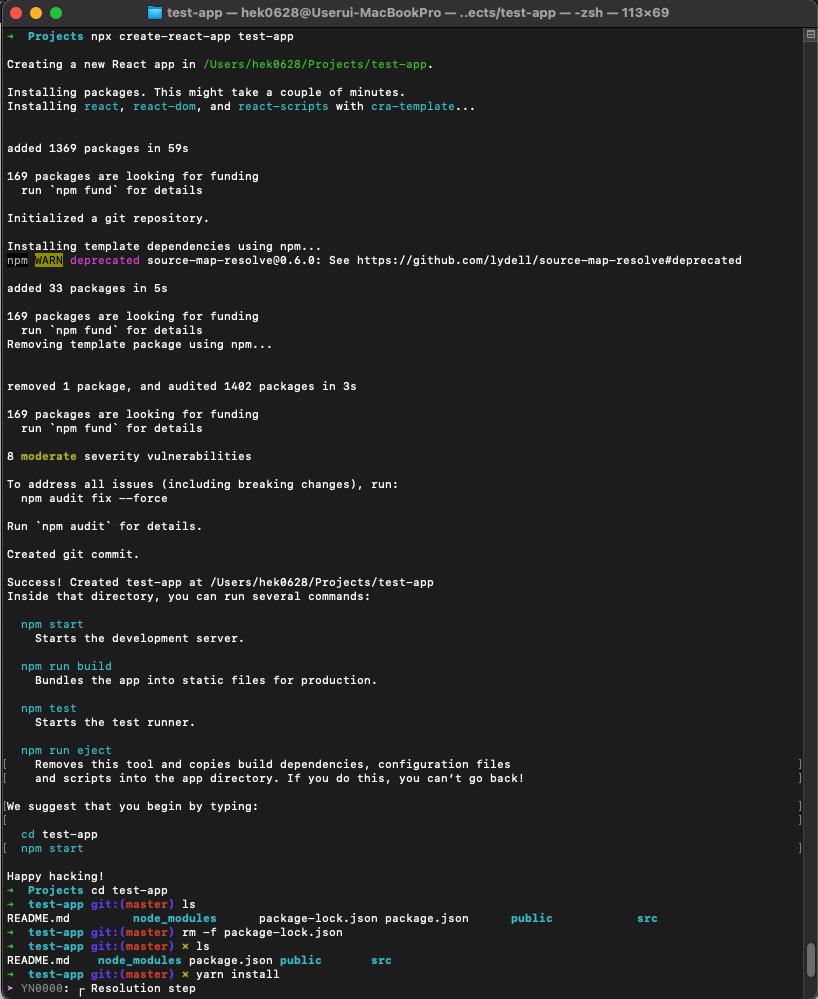
Task: Click the yellow 'moderate' severity word
Action: point(48,456)
